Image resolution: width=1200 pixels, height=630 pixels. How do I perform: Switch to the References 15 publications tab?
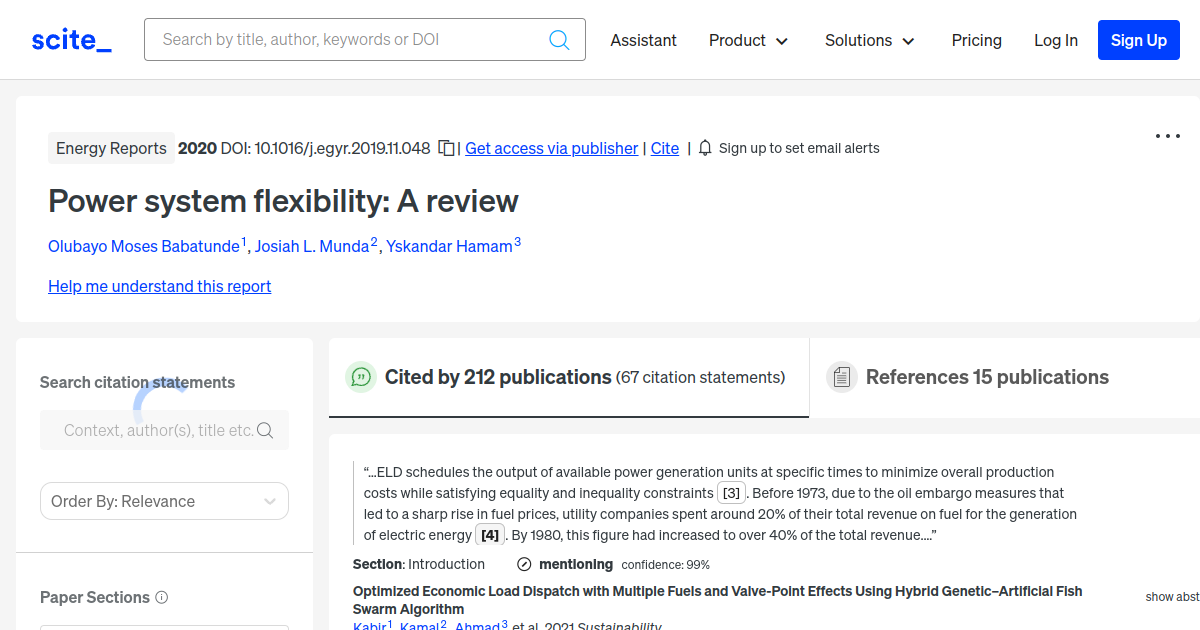987,377
